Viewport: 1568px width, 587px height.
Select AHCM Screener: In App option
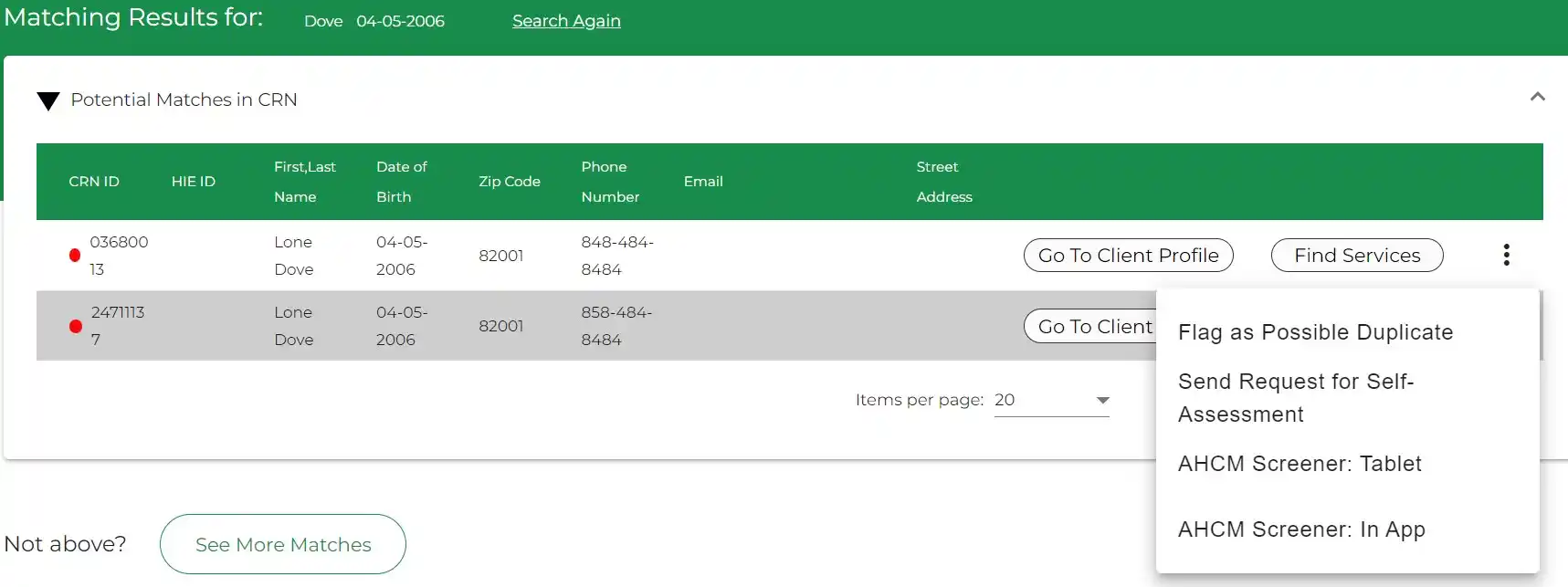tap(1300, 529)
